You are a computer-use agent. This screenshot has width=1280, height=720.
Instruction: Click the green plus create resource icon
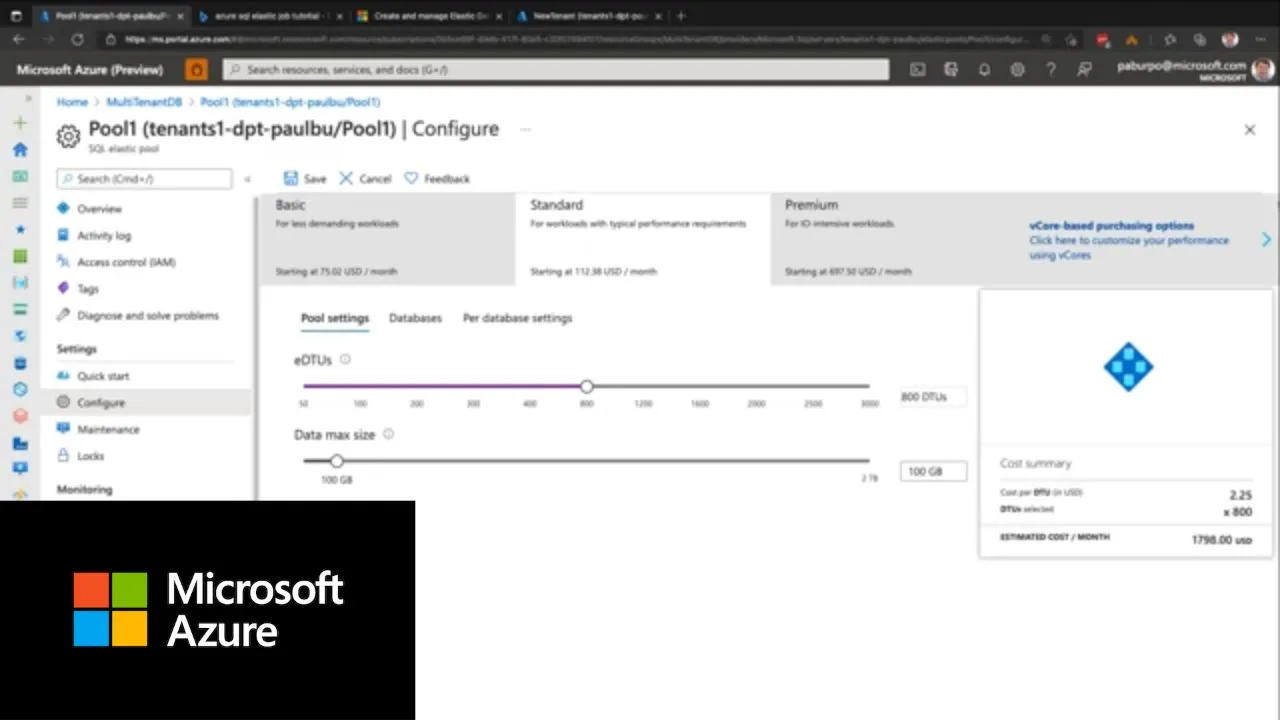click(x=20, y=123)
